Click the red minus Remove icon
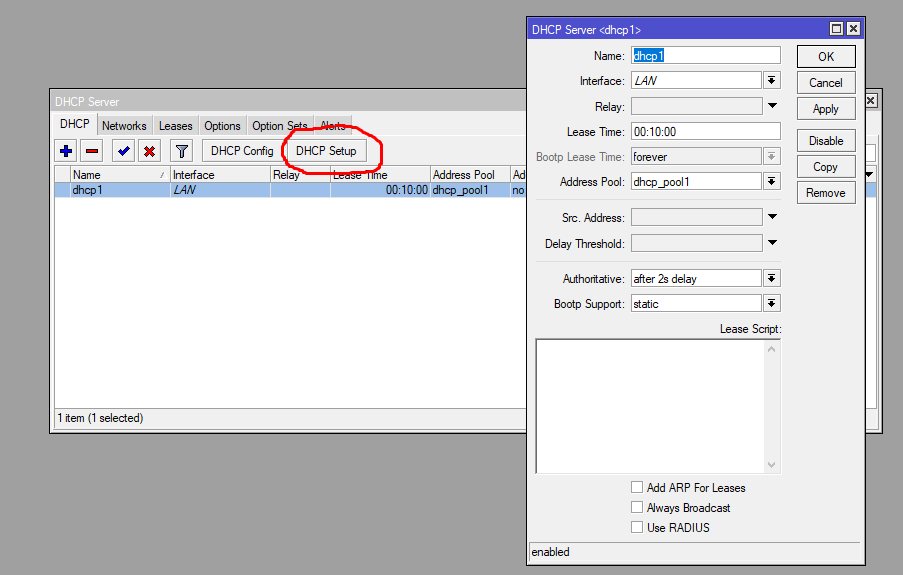 (91, 151)
